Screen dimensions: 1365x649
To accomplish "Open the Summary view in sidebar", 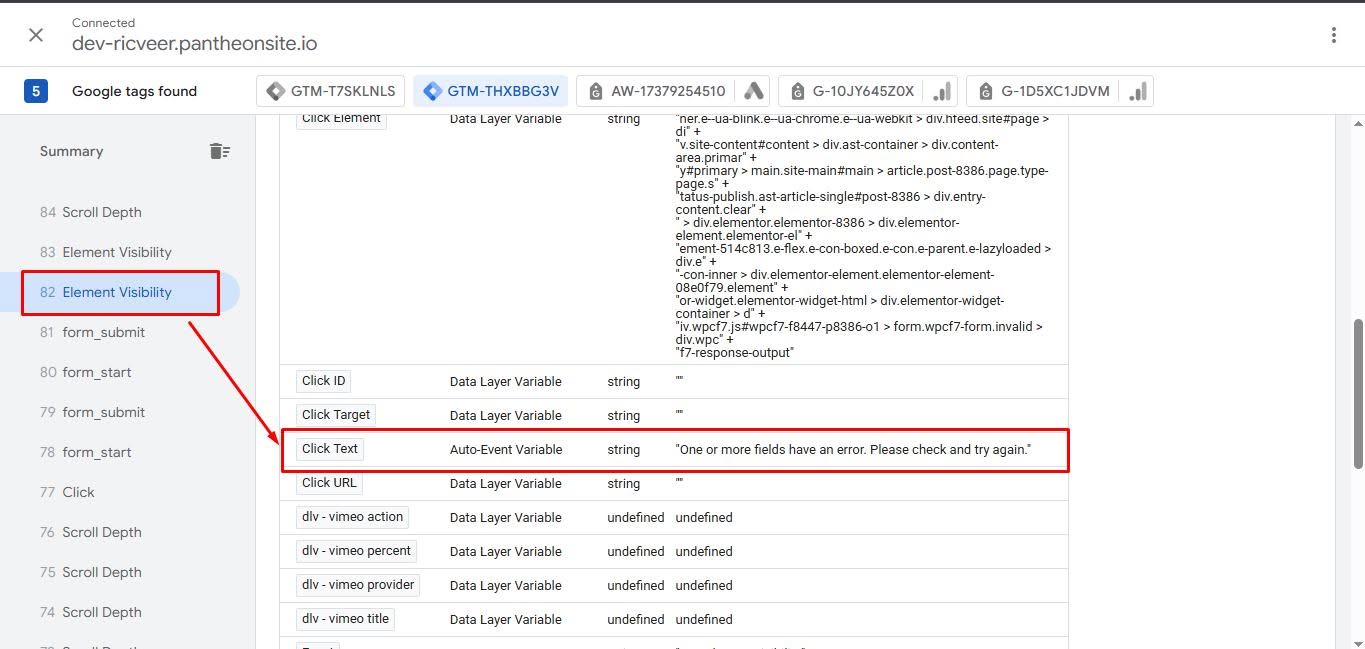I will click(71, 151).
